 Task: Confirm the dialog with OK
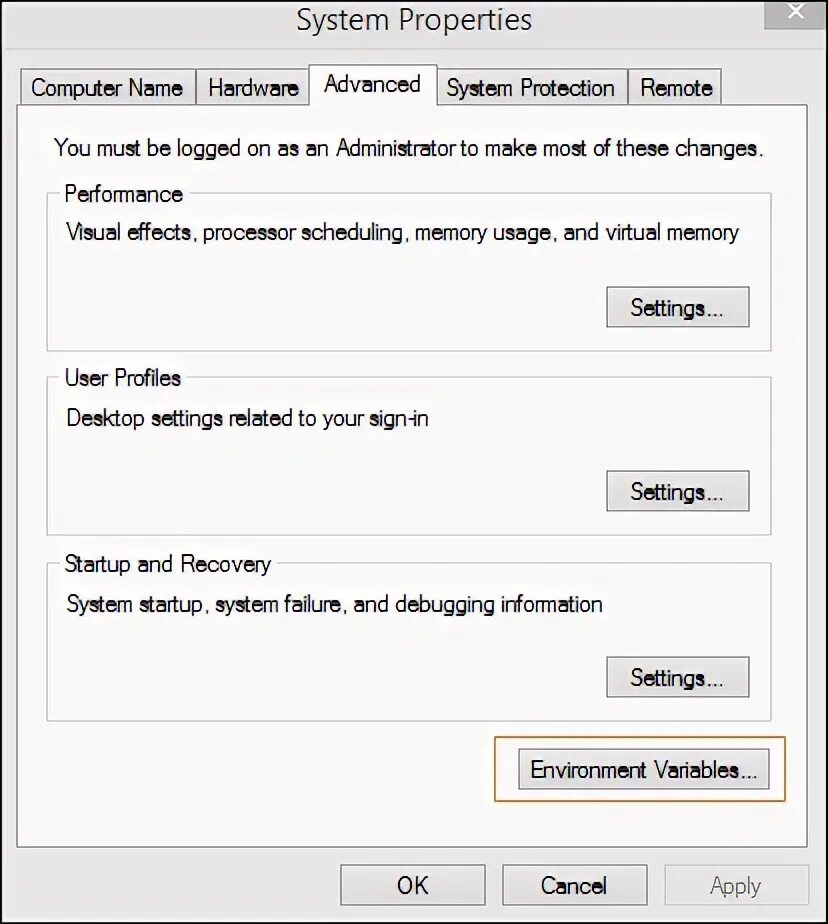(413, 885)
